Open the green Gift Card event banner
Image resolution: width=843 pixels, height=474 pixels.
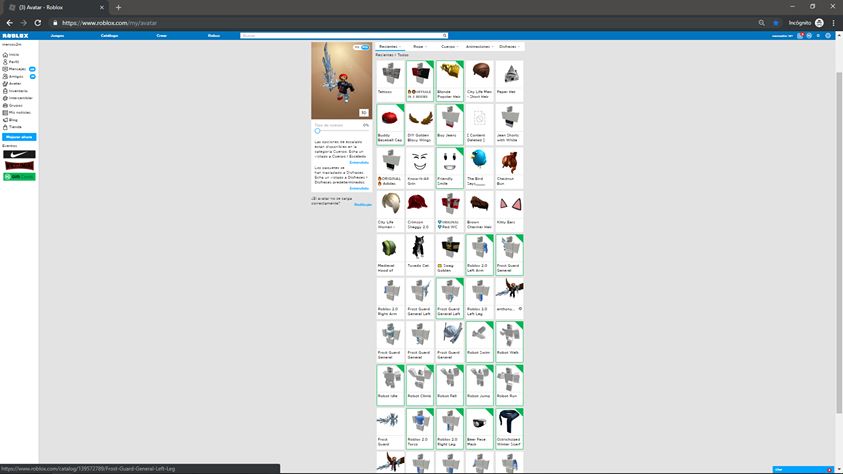pos(19,177)
